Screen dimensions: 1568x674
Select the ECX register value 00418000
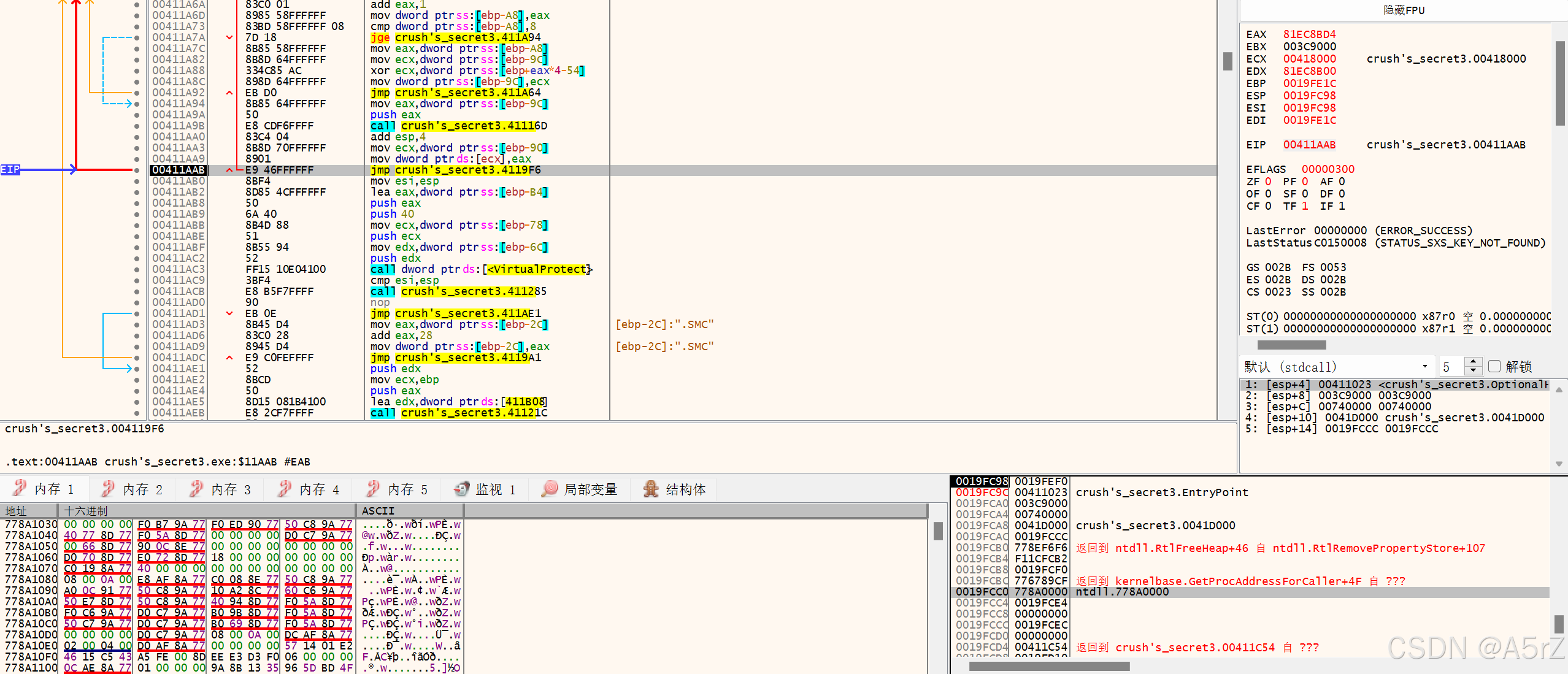coord(1309,59)
